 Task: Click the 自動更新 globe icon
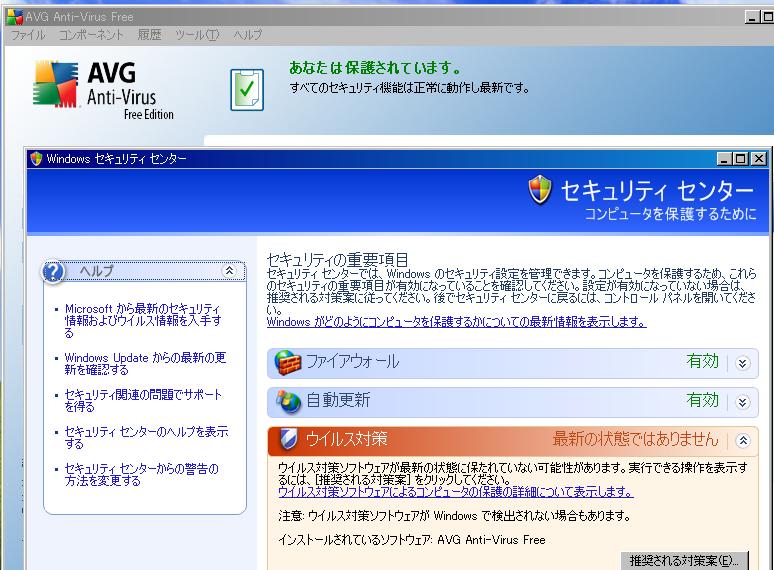click(x=288, y=402)
